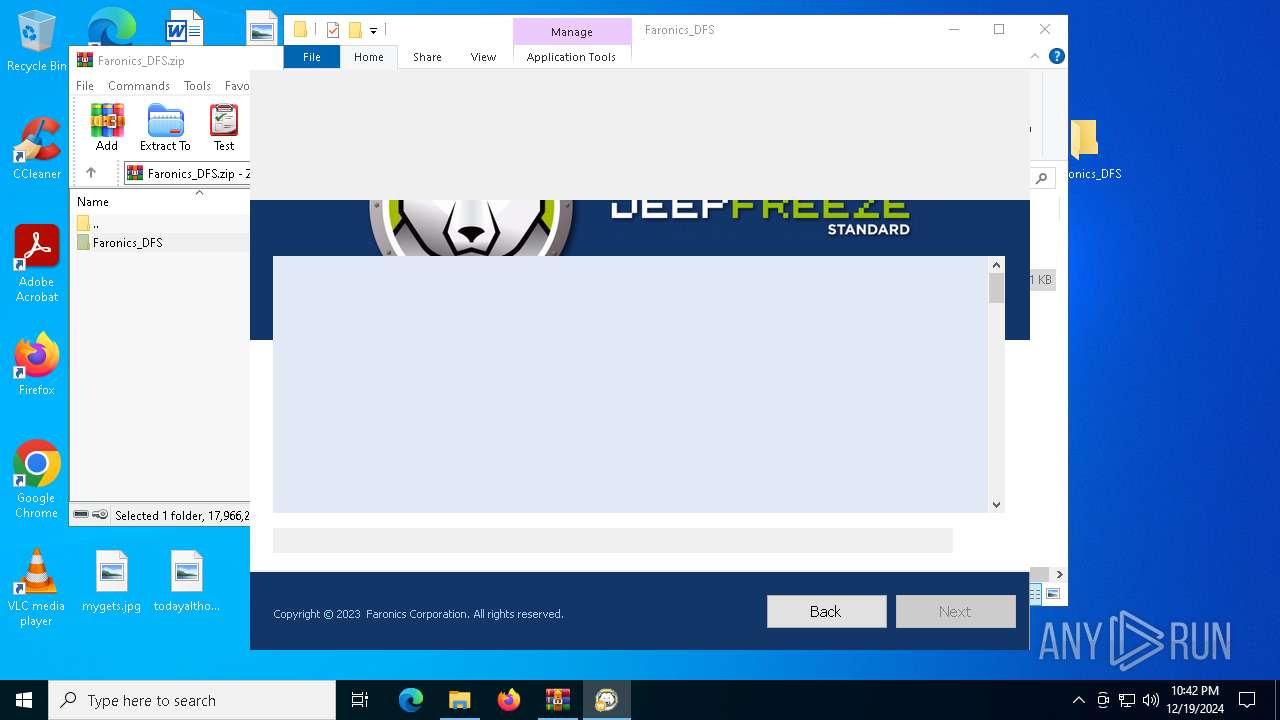The image size is (1280, 720).
Task: Click the Add icon in WinRAR toolbar
Action: (107, 127)
